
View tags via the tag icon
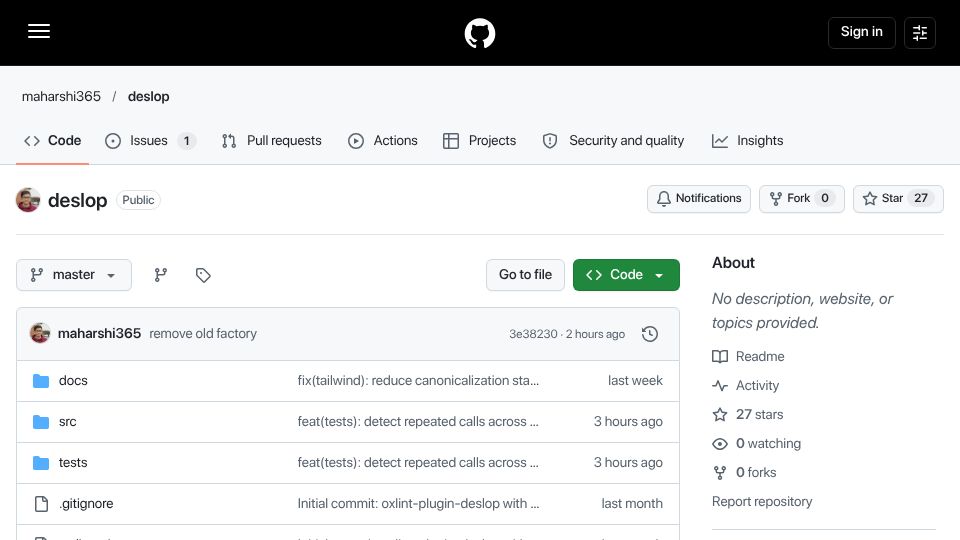click(203, 275)
